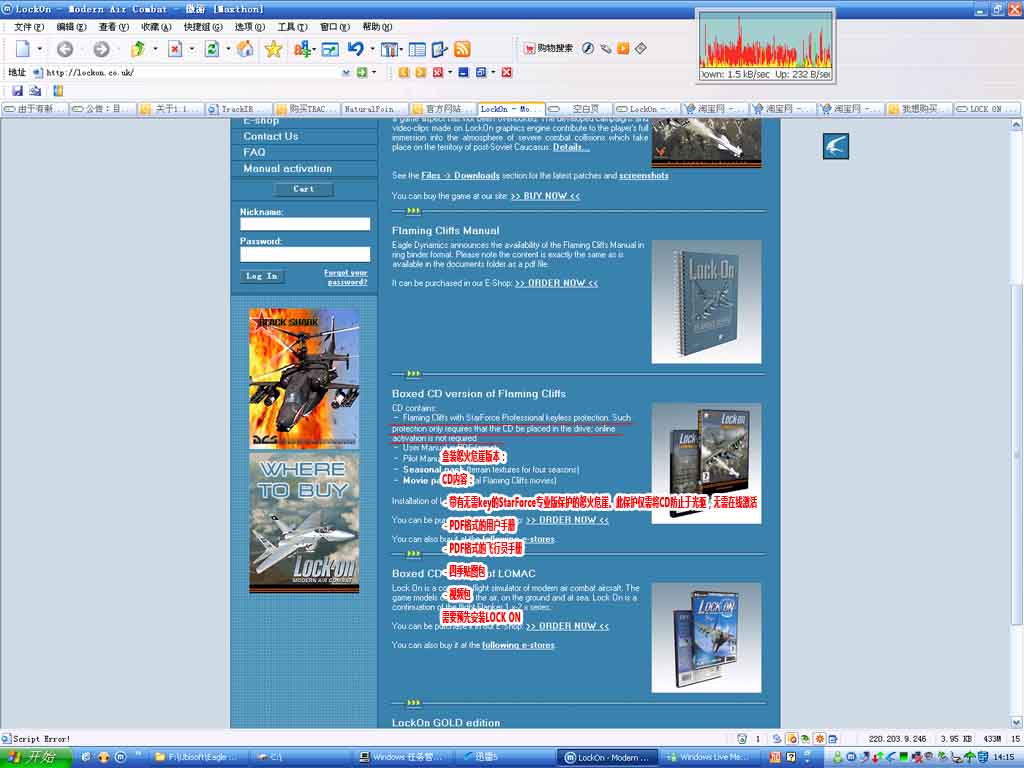
Task: Open the 编辑 (Edit) menu
Action: pyautogui.click(x=71, y=27)
